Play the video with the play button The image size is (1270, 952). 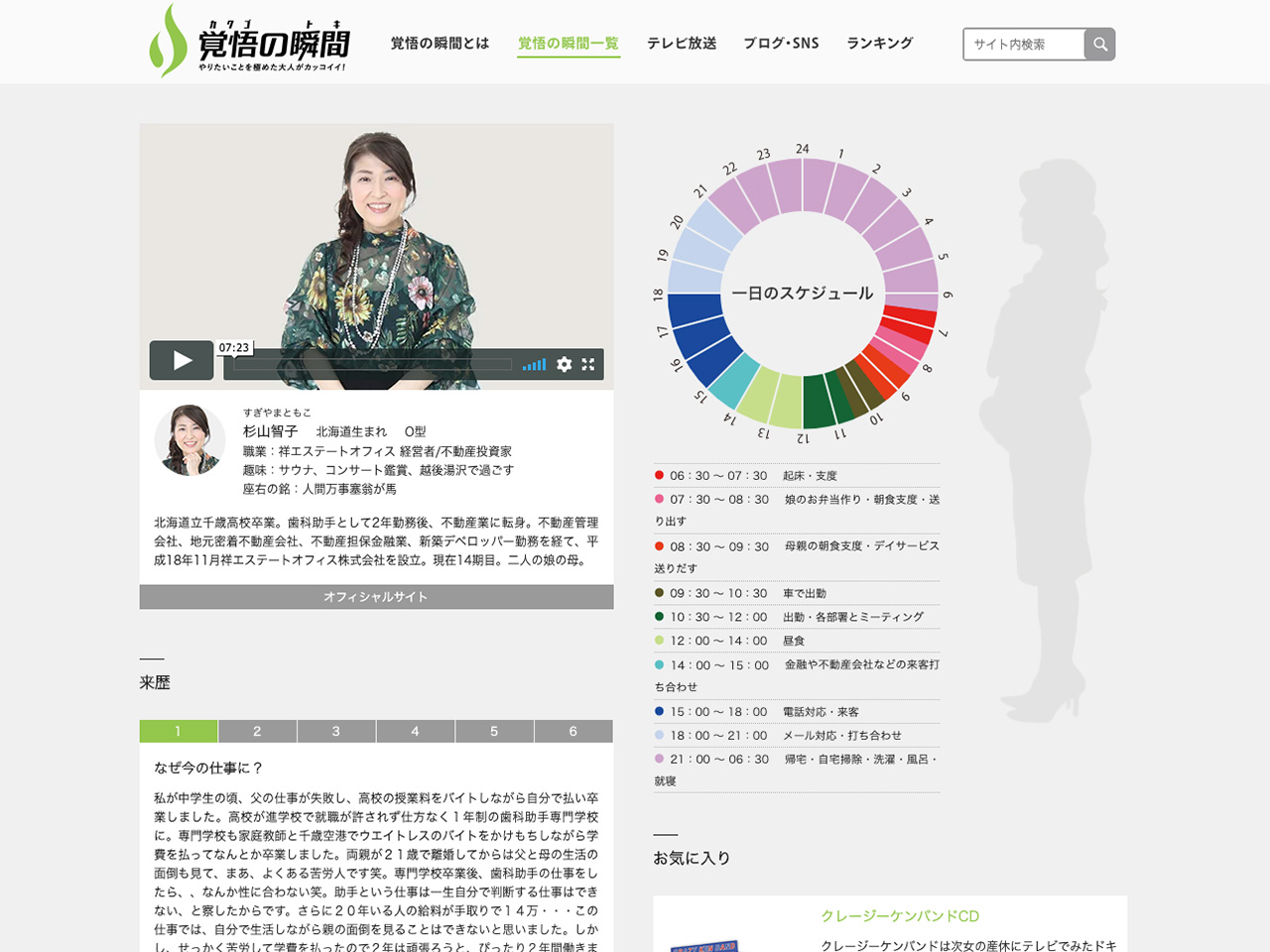pyautogui.click(x=182, y=360)
